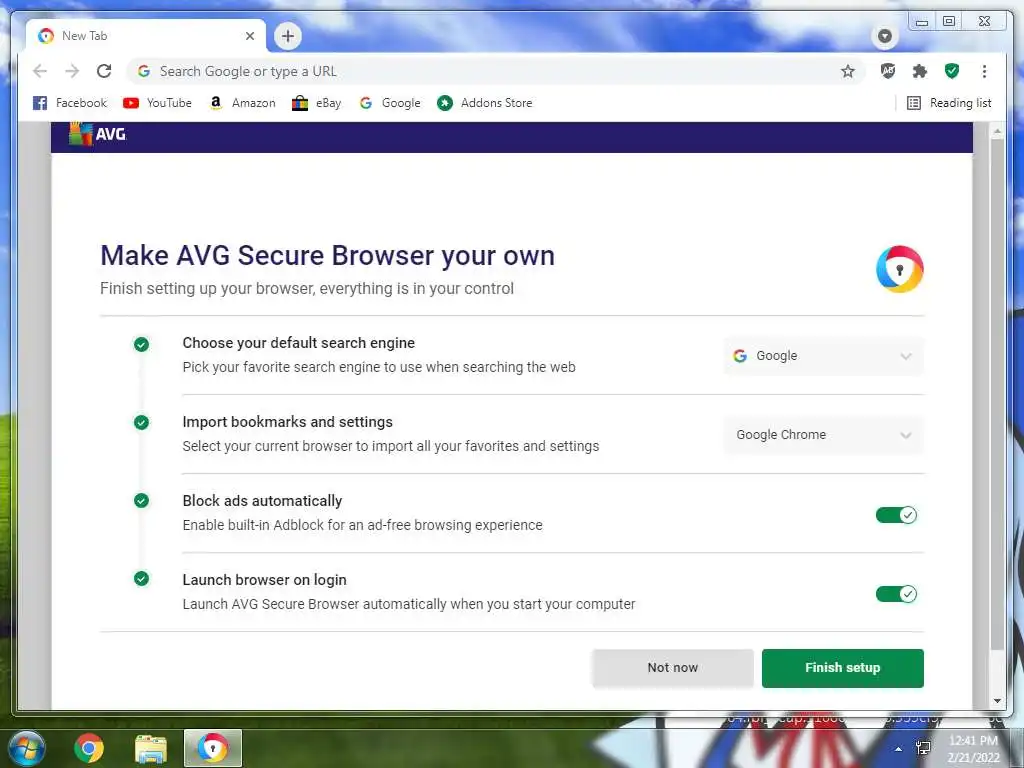Click the AVG logo in header
Image resolution: width=1024 pixels, height=768 pixels.
pos(97,134)
